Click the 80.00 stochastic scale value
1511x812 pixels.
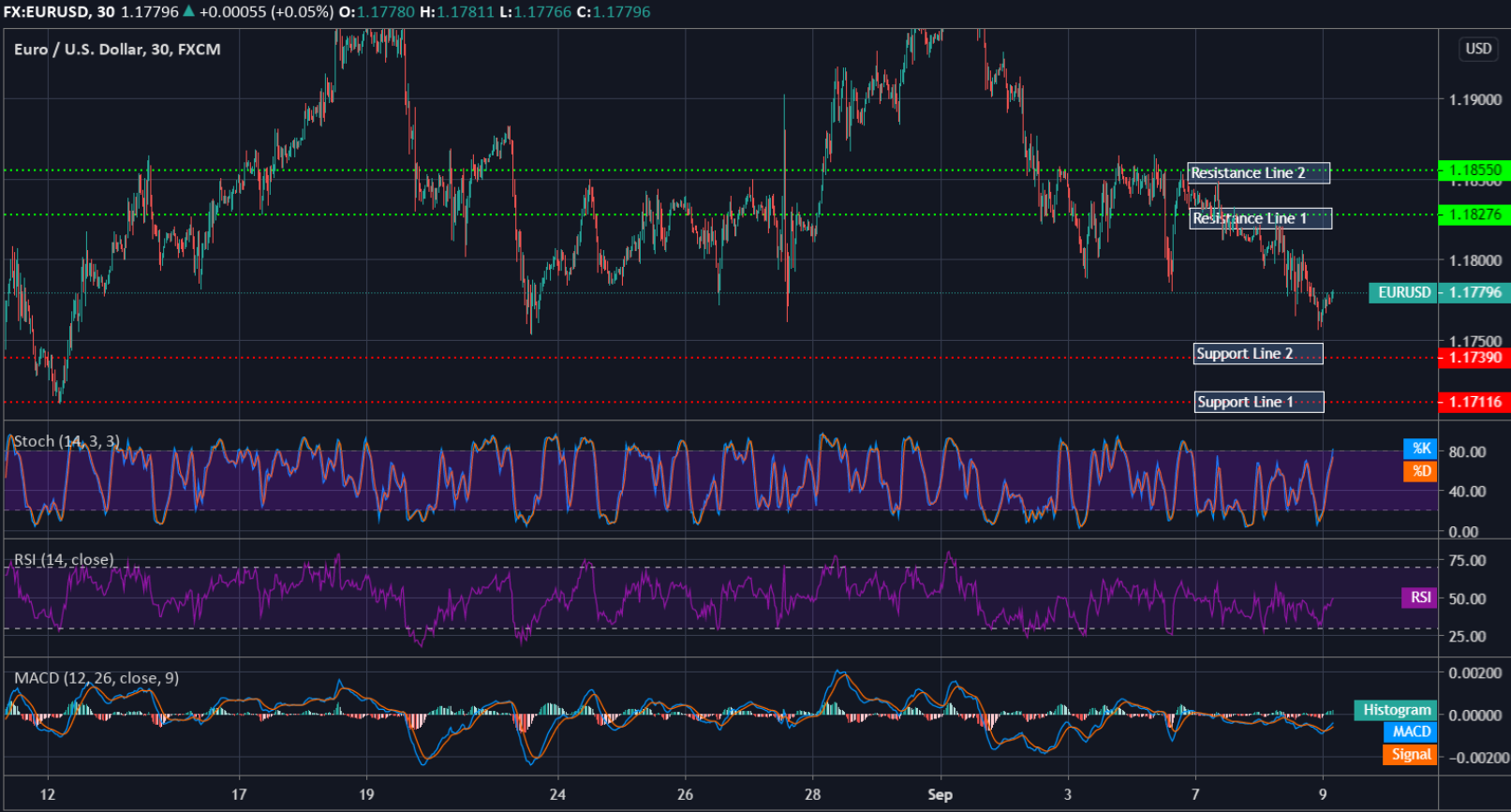pyautogui.click(x=1467, y=451)
